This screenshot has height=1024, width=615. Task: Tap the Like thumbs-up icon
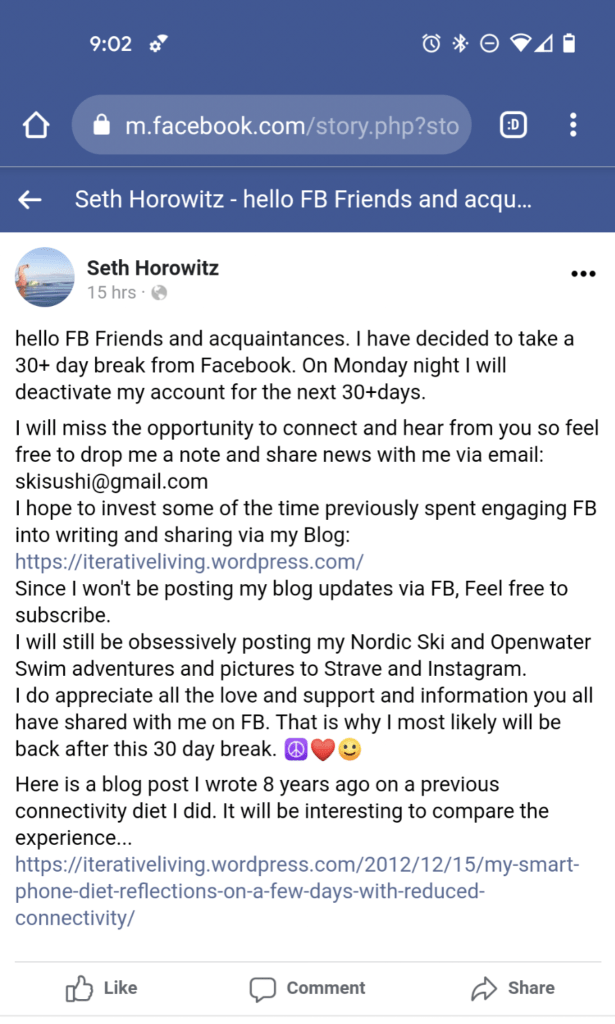pyautogui.click(x=79, y=989)
